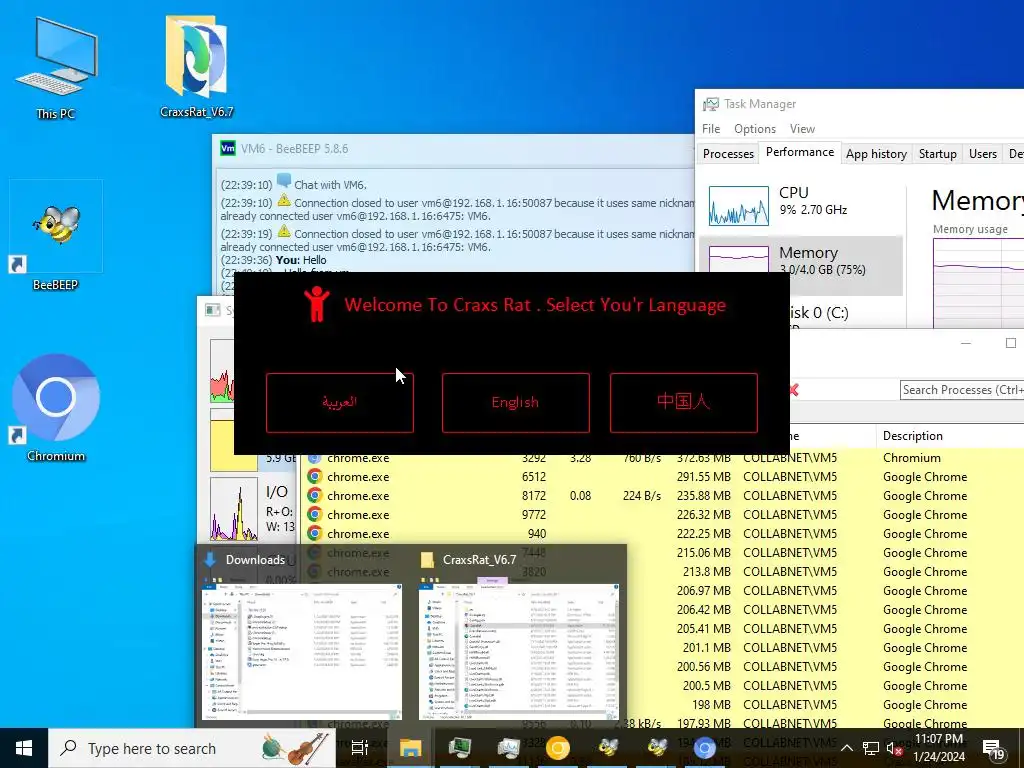This screenshot has height=768, width=1024.
Task: Launch Chromium from its desktop shortcut
Action: 56,406
